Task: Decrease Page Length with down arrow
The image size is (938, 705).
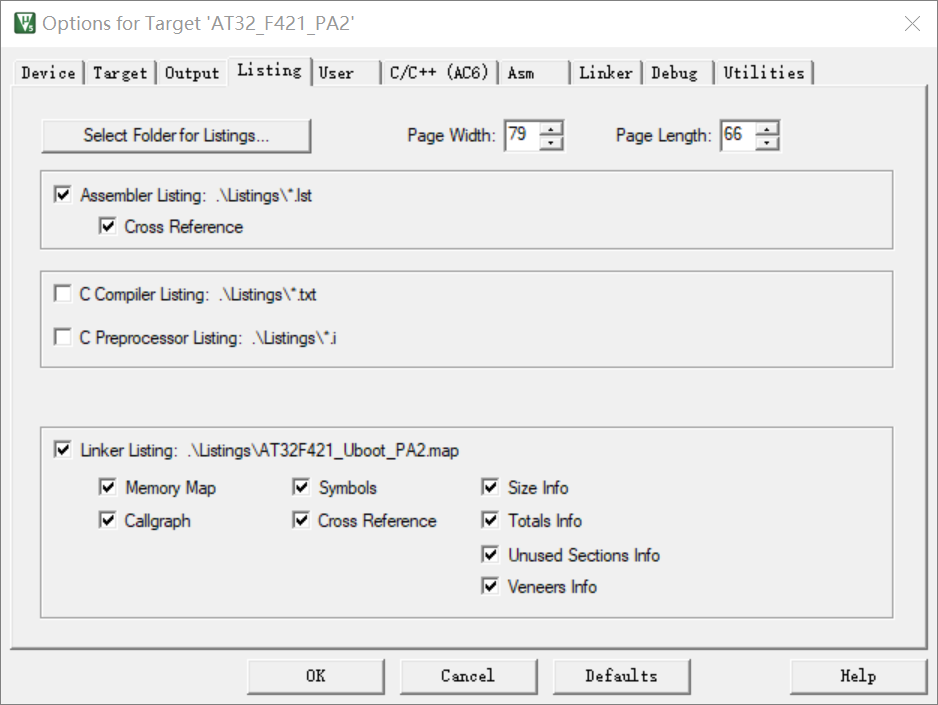Action: point(767,143)
